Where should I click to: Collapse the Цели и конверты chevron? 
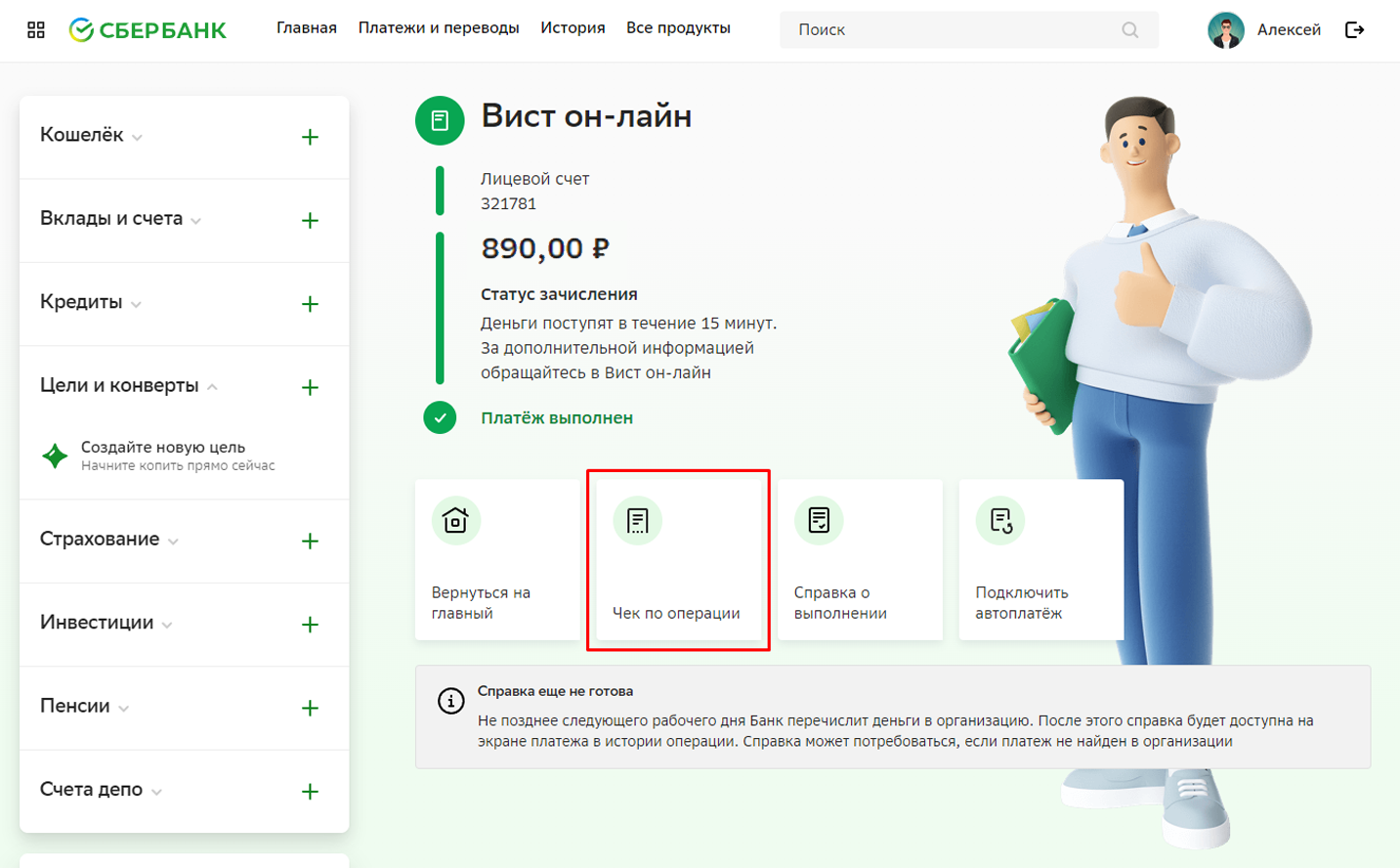click(x=212, y=387)
